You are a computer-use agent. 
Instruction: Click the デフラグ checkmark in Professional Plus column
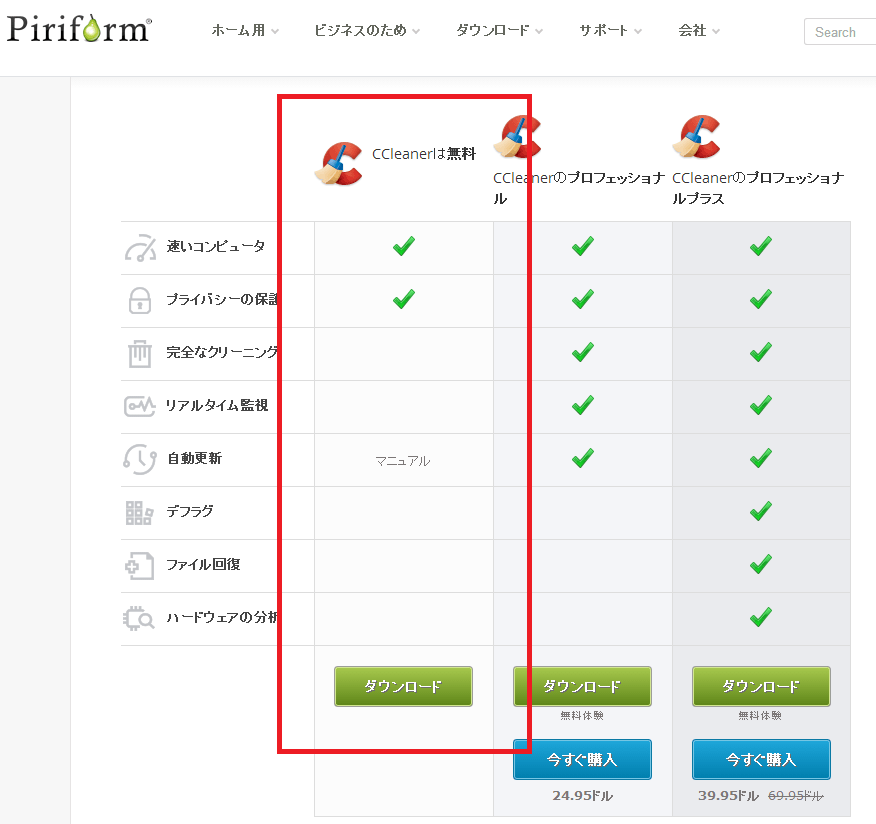point(761,512)
